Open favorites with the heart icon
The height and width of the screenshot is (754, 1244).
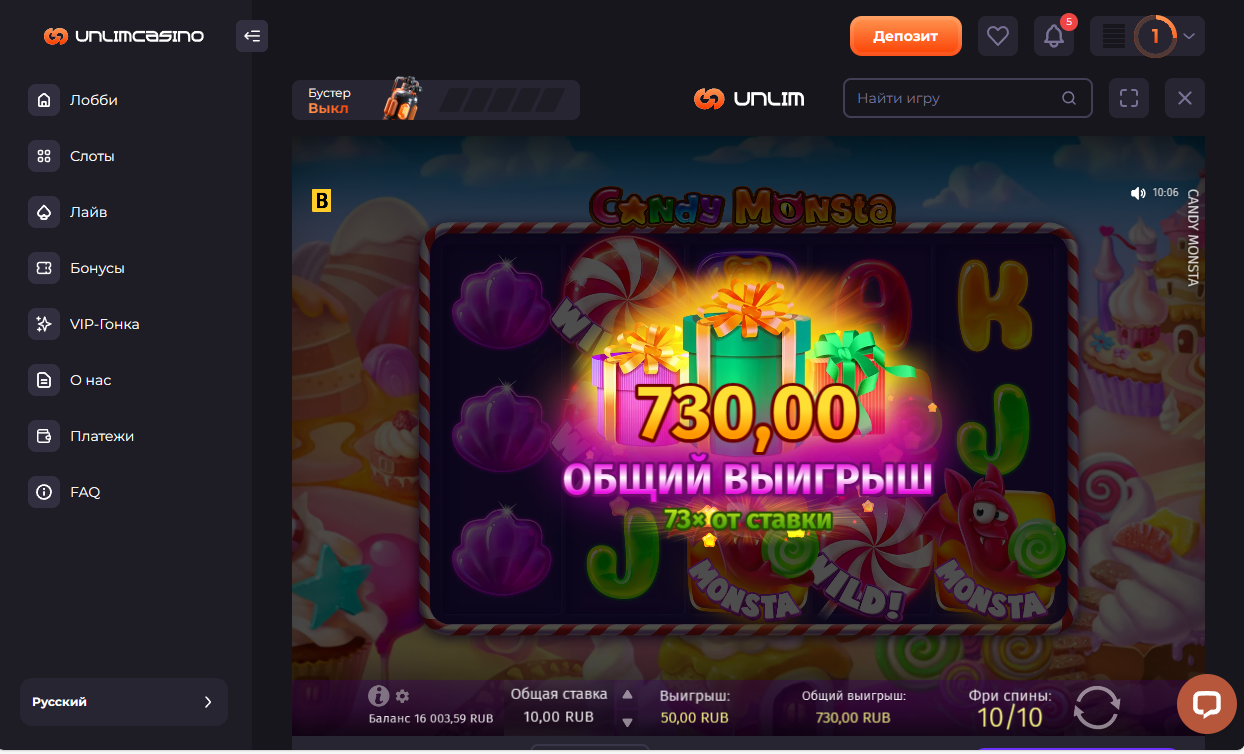(997, 36)
